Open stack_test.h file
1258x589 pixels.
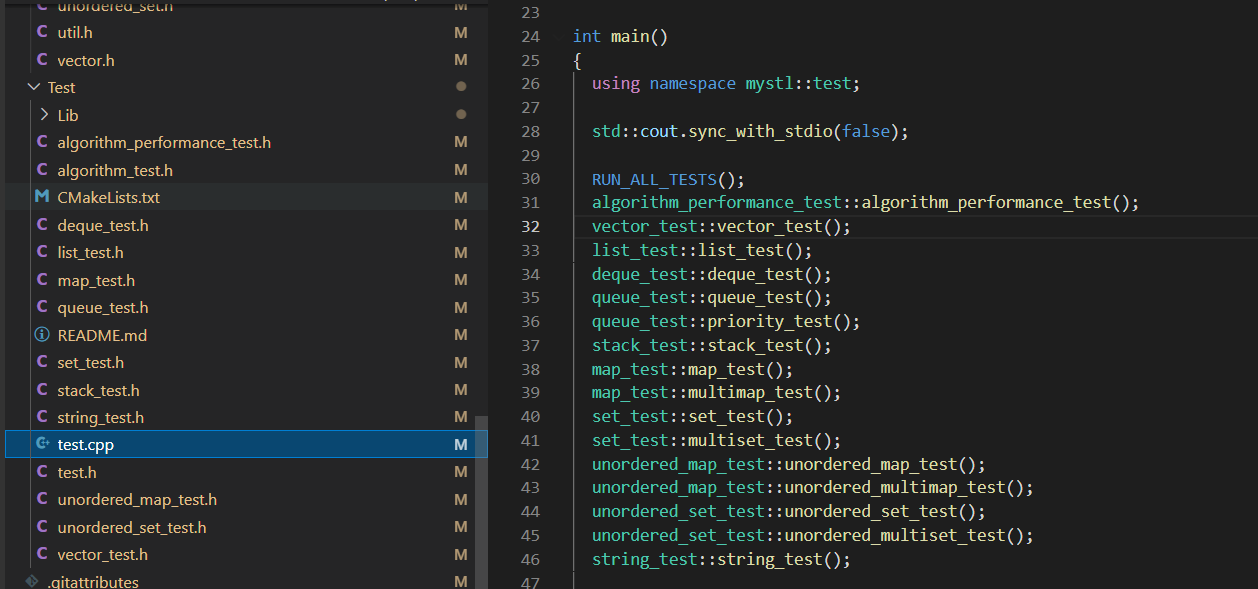click(98, 390)
